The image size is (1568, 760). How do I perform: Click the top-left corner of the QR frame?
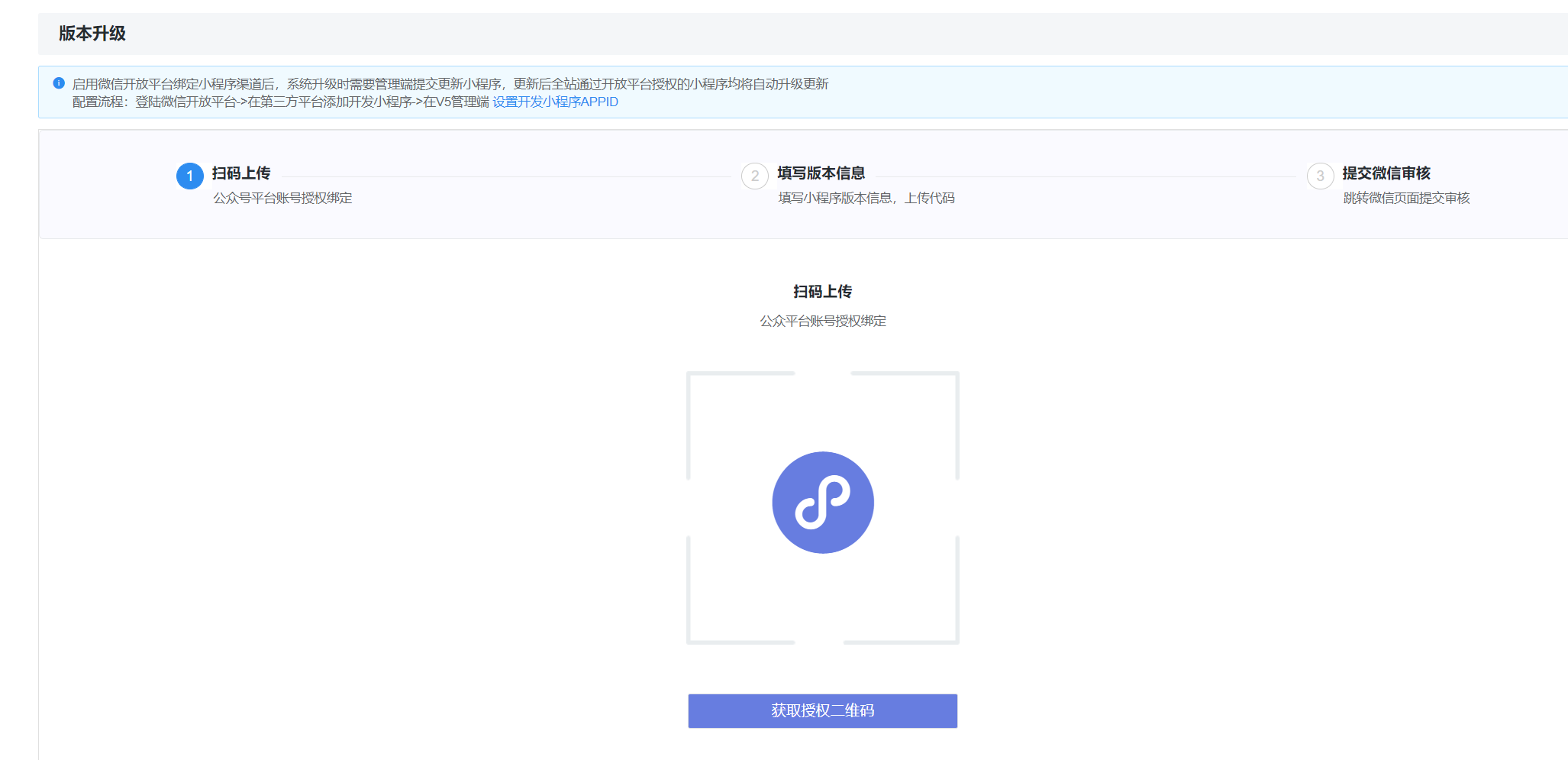pos(690,375)
